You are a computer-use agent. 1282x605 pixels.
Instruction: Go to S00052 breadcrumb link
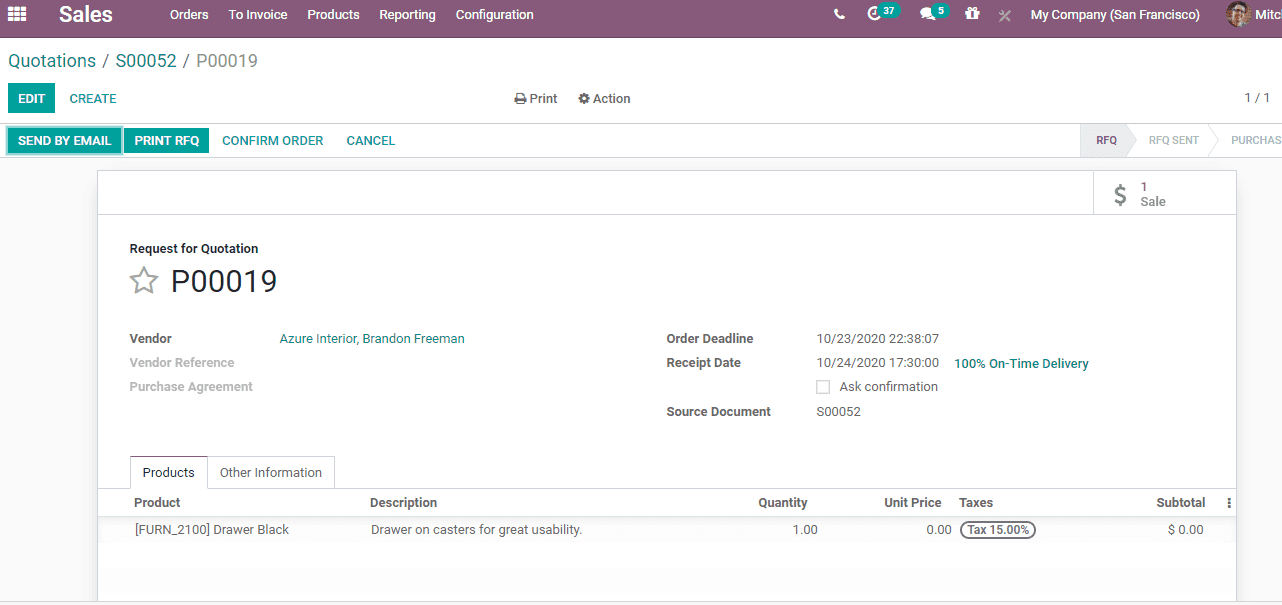coord(146,61)
